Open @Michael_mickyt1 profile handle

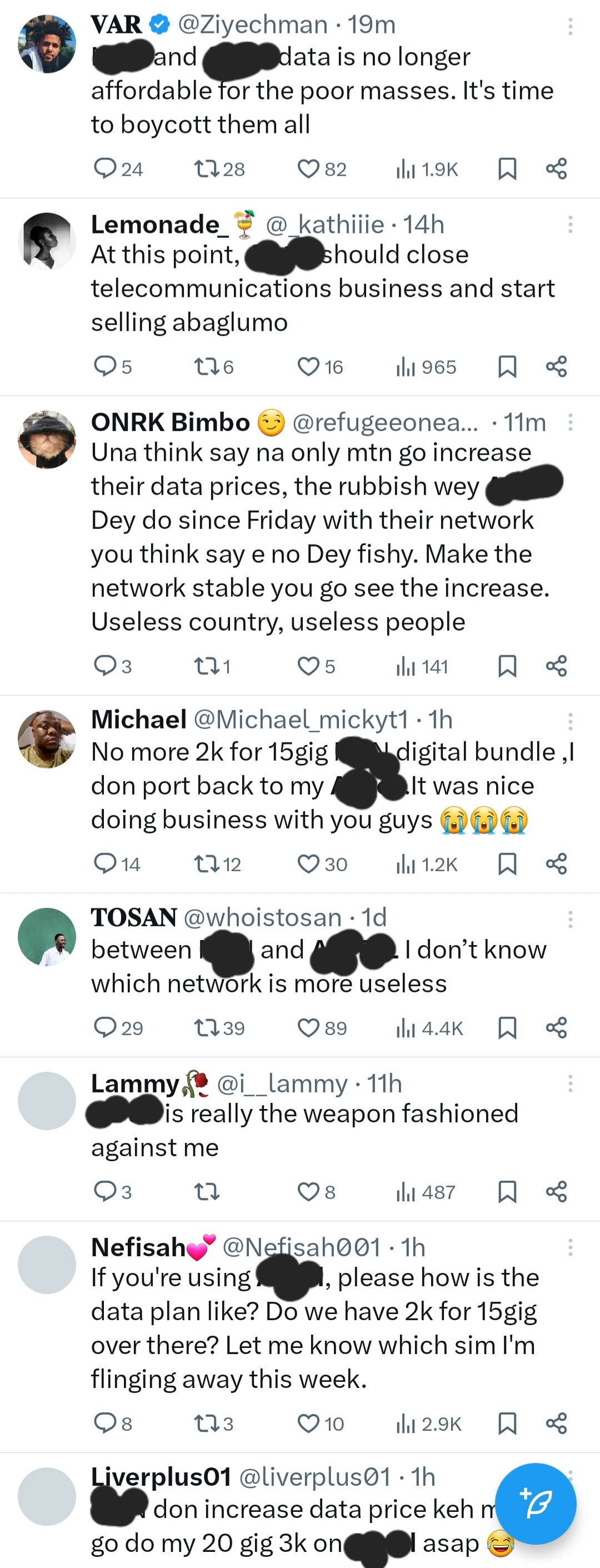(x=301, y=720)
